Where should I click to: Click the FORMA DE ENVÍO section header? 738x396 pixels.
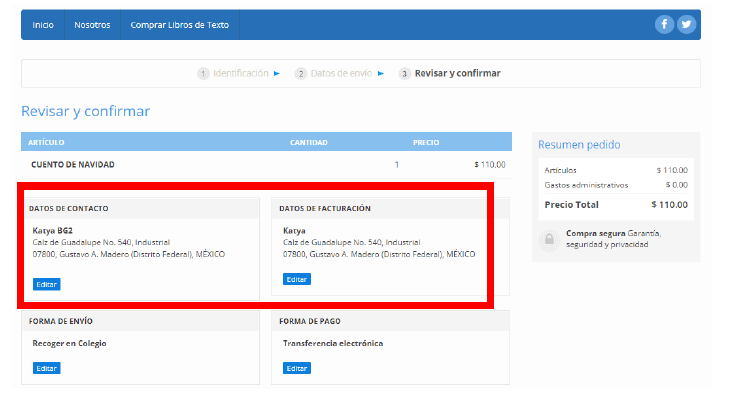pos(61,321)
